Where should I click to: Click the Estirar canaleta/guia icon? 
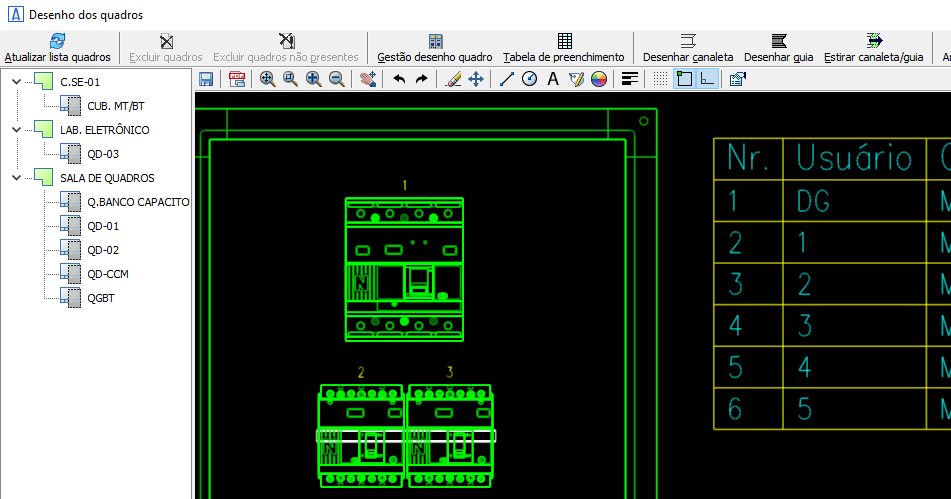pos(874,41)
